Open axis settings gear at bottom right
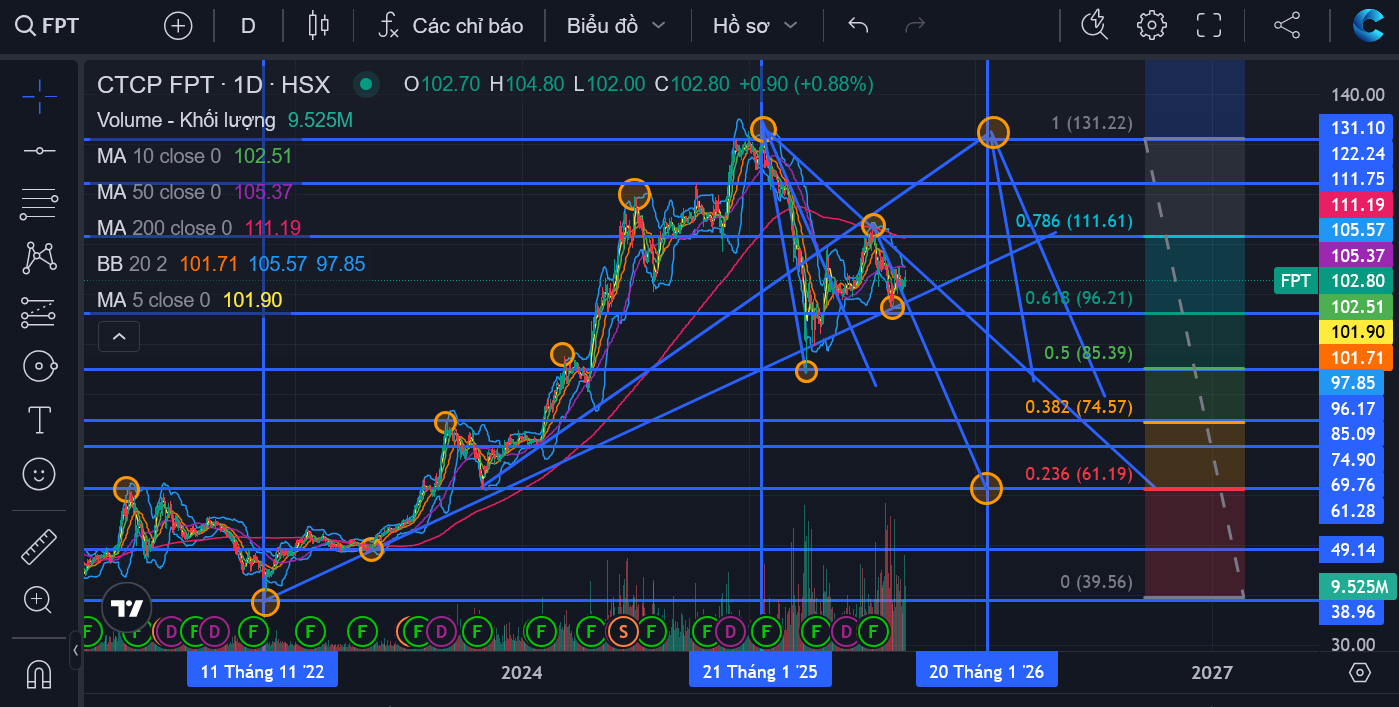Viewport: 1399px width, 707px height. pyautogui.click(x=1359, y=672)
